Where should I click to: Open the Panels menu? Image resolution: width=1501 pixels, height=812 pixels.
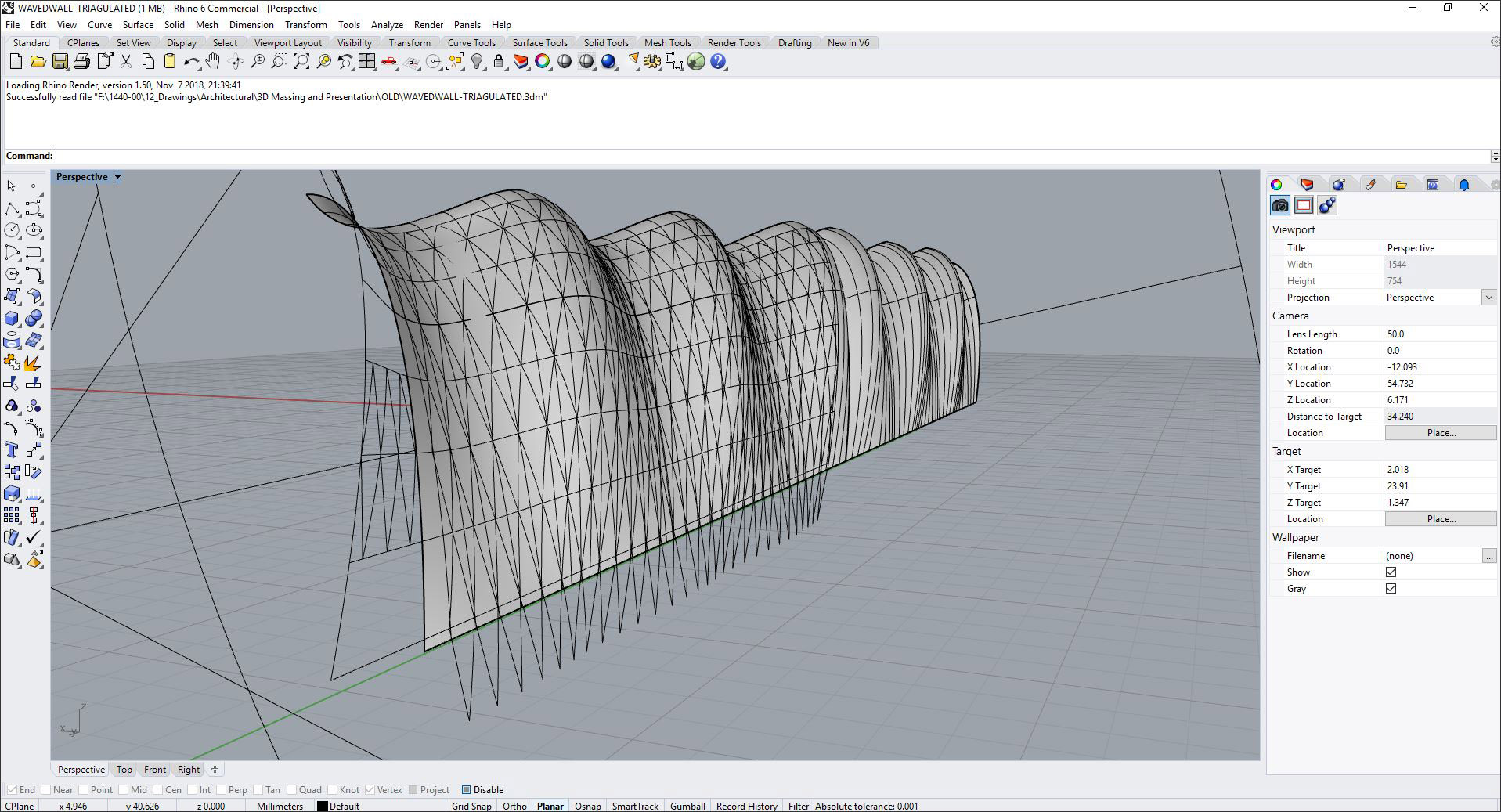(467, 25)
